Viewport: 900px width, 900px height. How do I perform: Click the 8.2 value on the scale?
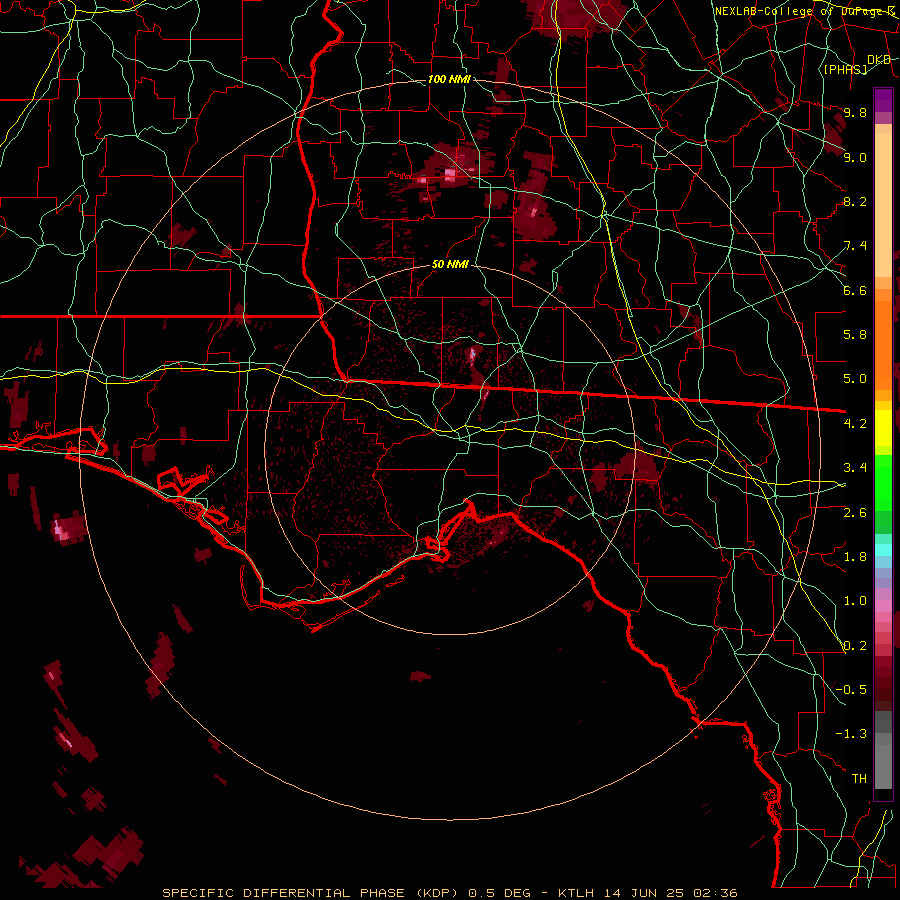coord(855,201)
